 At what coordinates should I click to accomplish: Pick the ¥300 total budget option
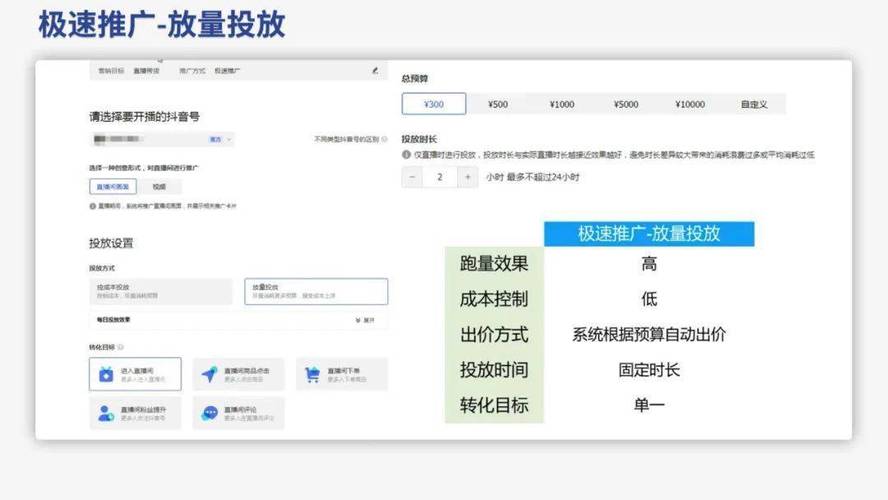point(434,104)
